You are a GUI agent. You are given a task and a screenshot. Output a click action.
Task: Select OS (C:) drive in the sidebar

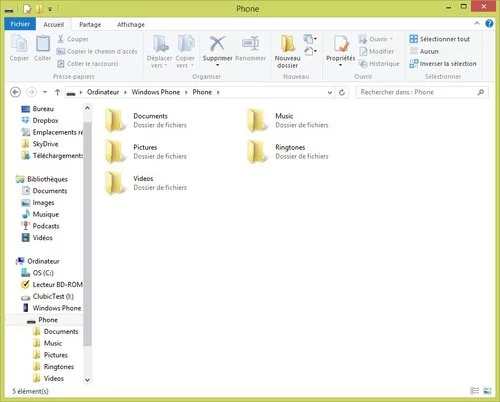click(x=37, y=273)
